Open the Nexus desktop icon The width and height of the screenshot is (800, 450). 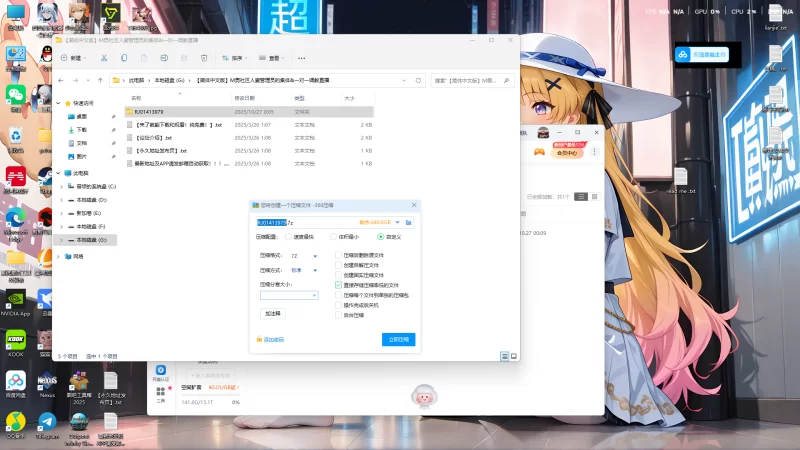pos(47,384)
